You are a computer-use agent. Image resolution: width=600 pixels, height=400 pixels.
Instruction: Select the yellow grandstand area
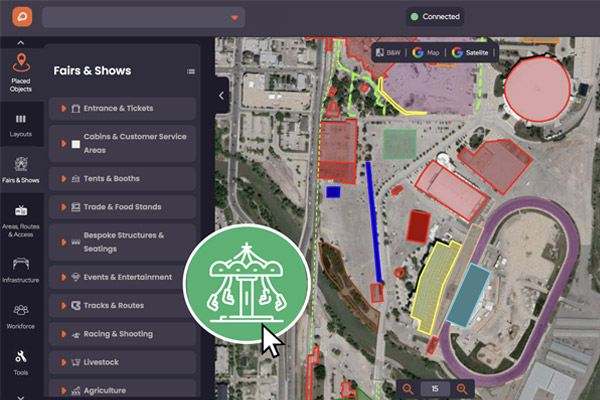434,286
